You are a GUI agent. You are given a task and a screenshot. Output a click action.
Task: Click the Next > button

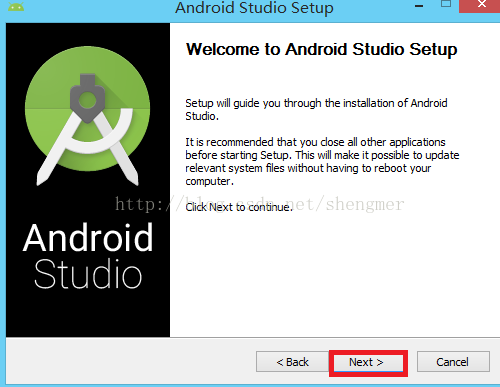point(366,362)
